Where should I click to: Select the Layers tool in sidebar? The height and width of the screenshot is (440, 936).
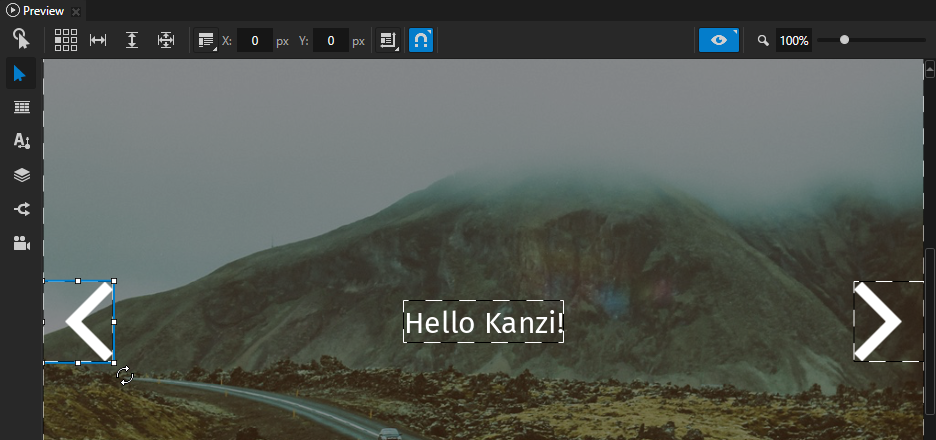click(21, 175)
